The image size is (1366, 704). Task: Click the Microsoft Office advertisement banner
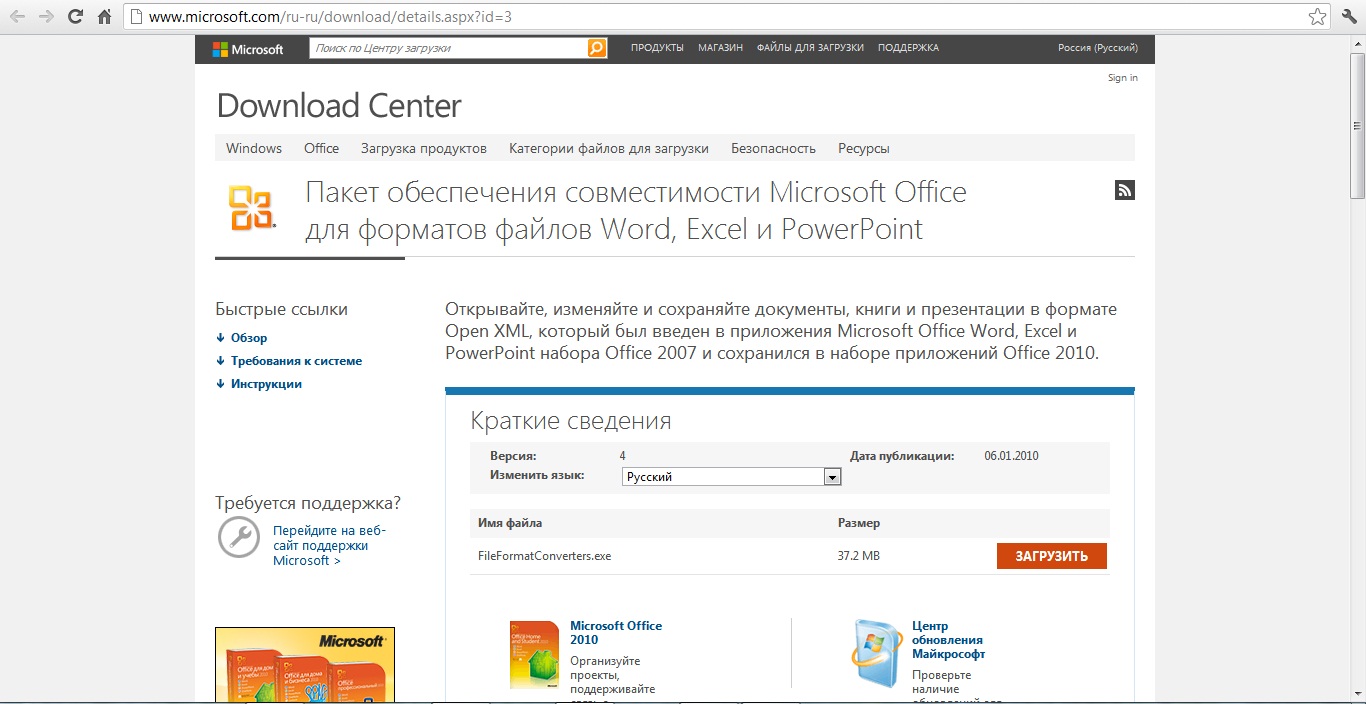coord(305,665)
